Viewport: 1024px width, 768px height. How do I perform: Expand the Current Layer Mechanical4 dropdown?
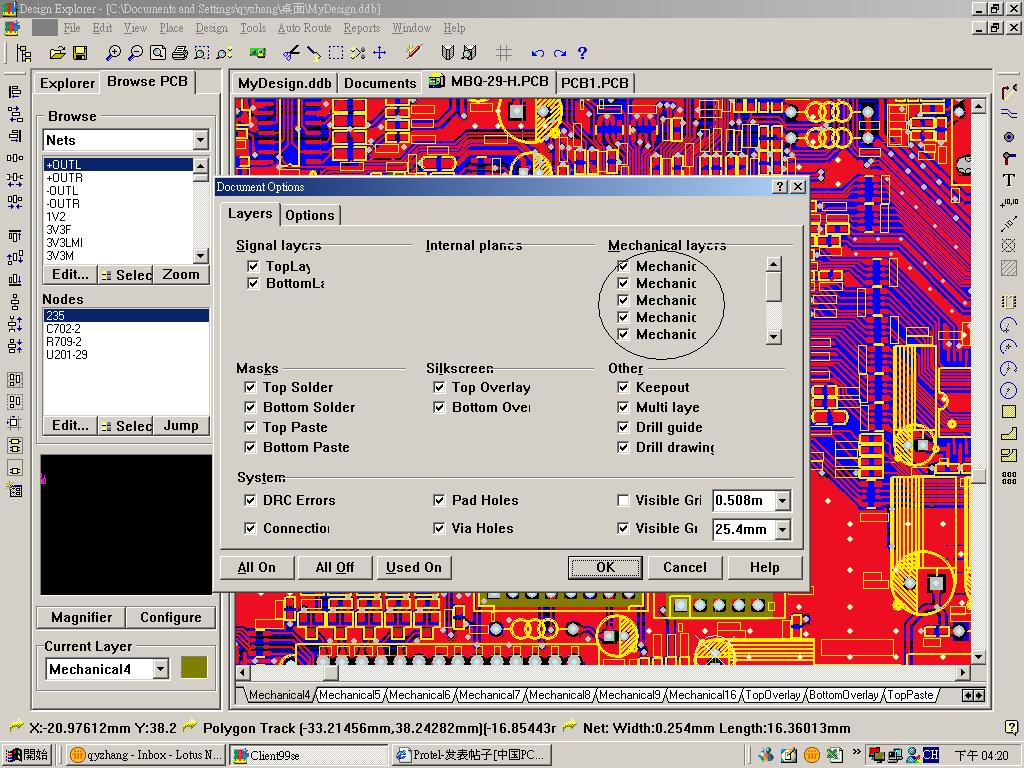tap(160, 669)
